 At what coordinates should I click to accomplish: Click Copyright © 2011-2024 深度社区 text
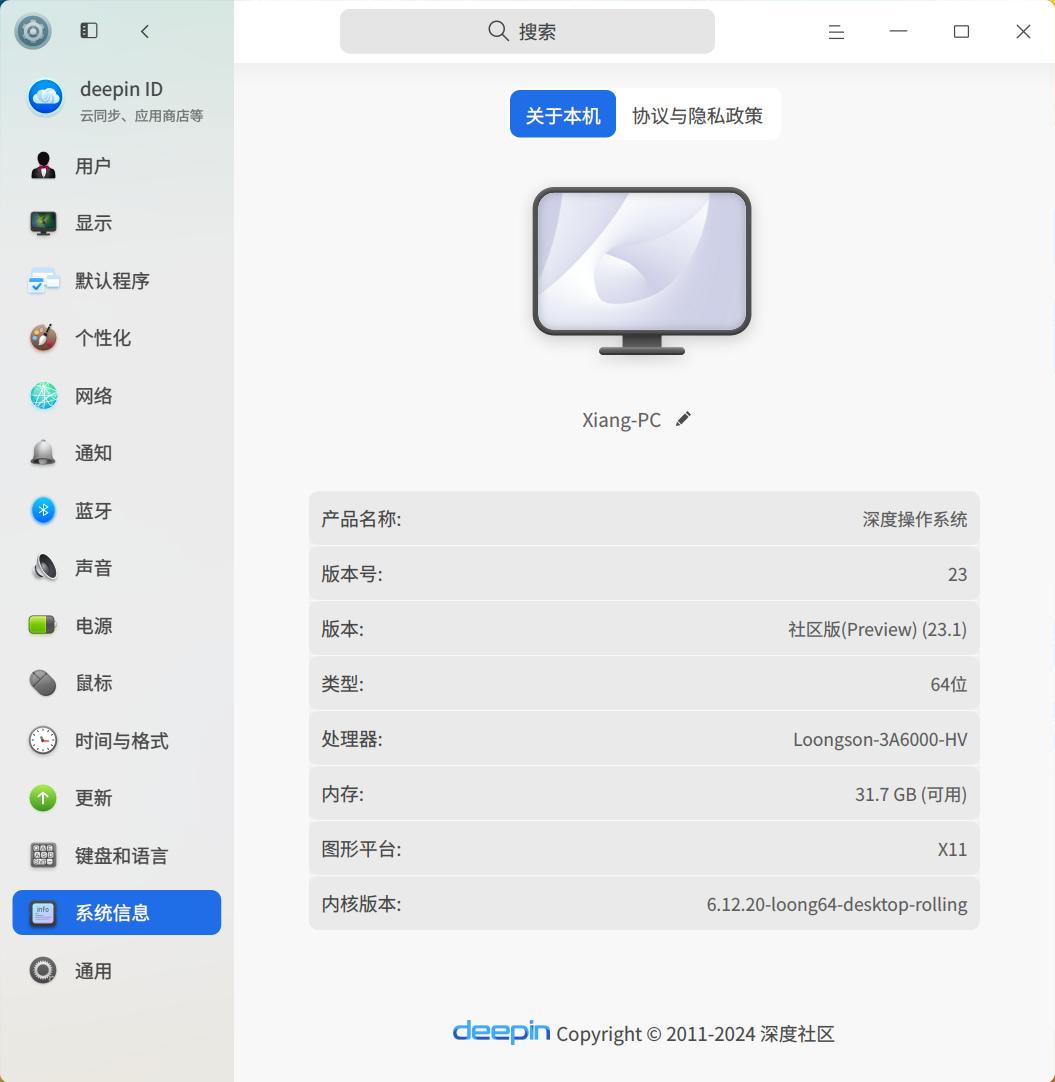coord(696,1034)
